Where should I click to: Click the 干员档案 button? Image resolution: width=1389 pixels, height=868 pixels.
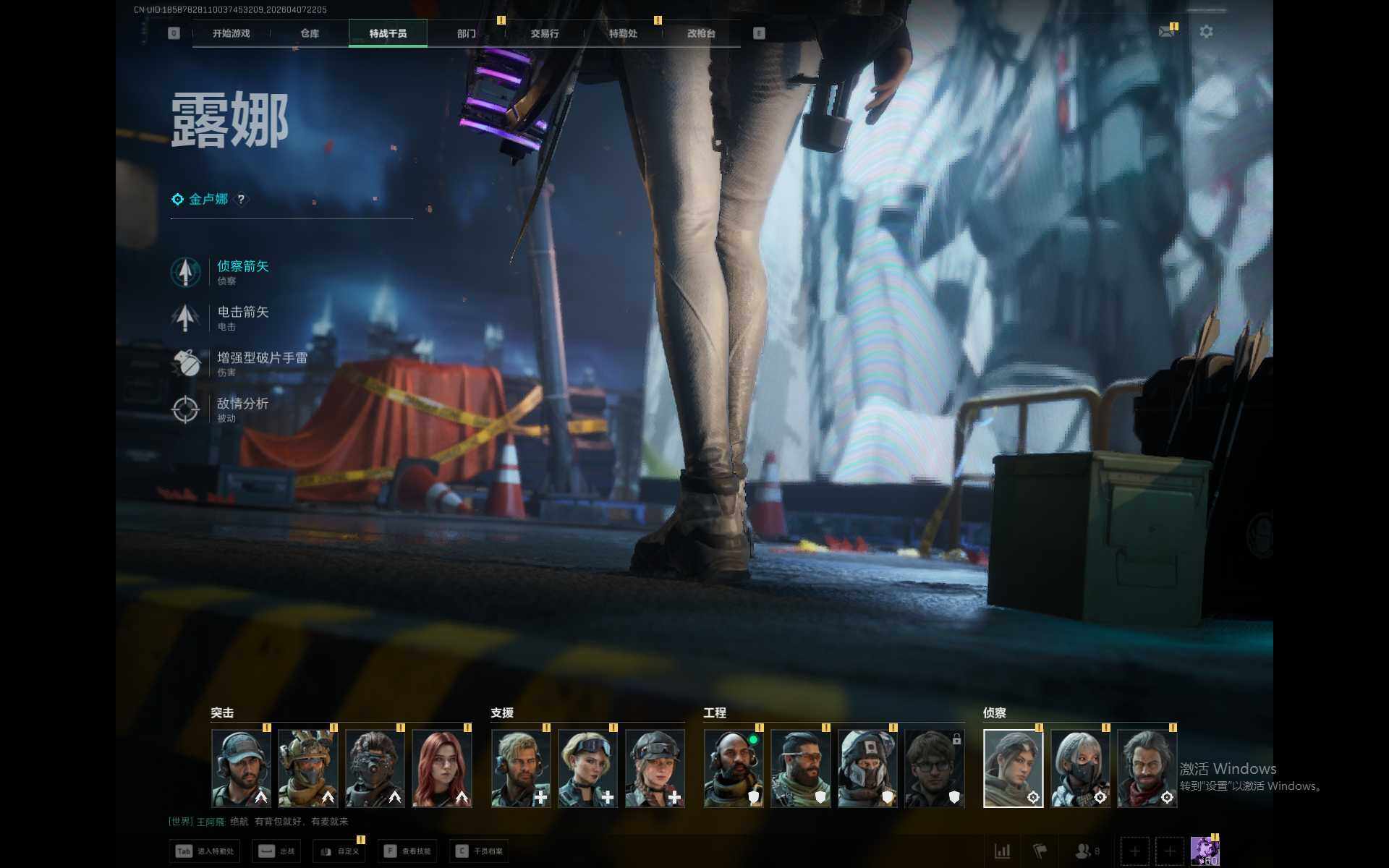479,851
